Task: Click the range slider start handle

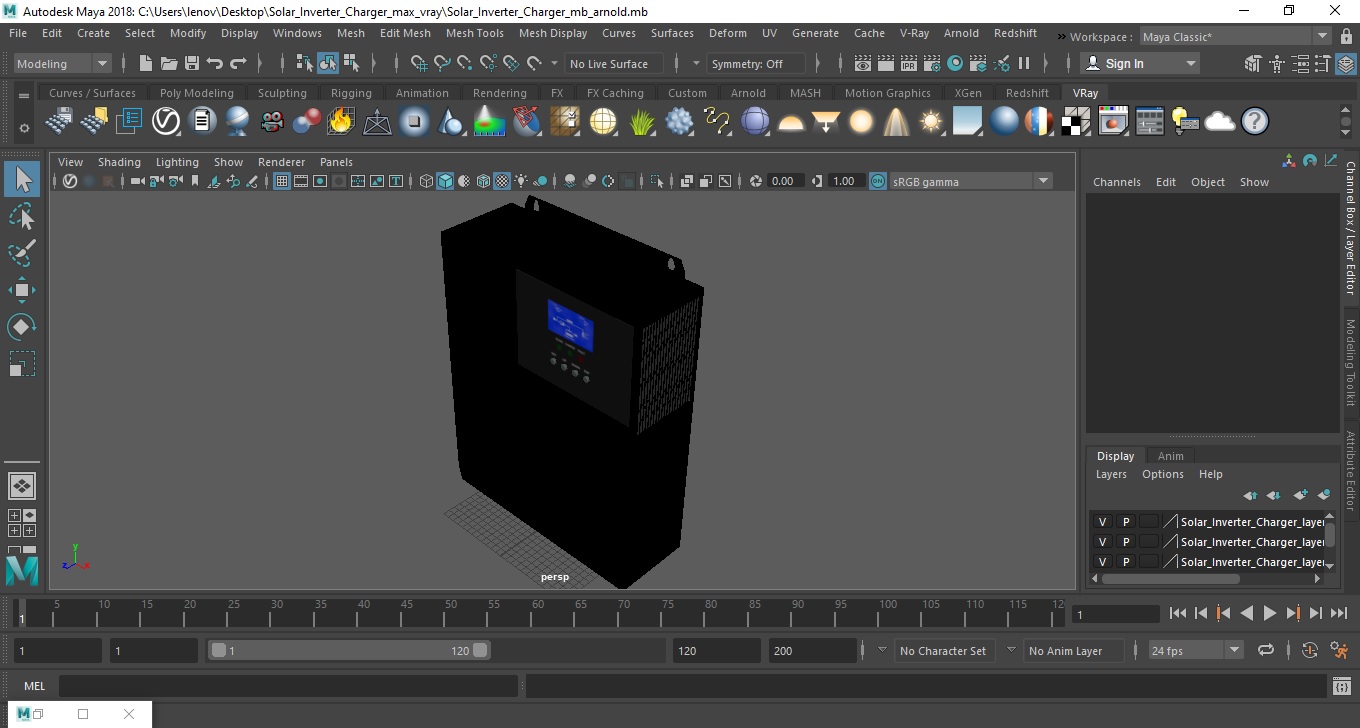Action: coord(219,650)
